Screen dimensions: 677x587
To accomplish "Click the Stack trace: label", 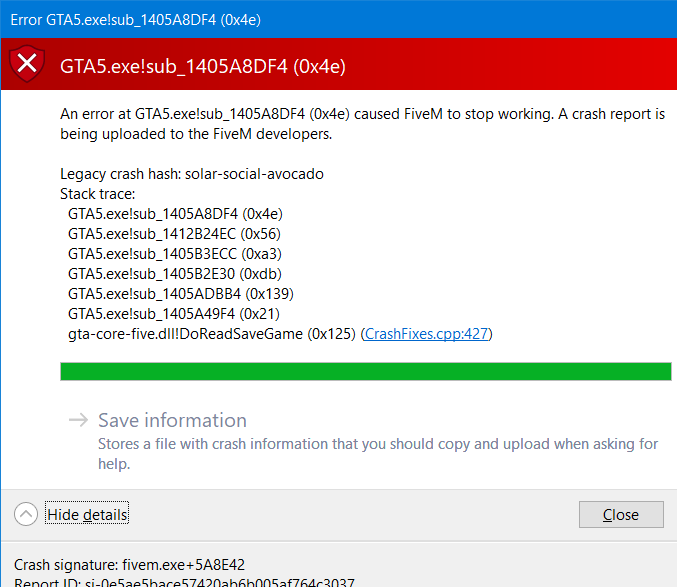I will click(x=98, y=194).
